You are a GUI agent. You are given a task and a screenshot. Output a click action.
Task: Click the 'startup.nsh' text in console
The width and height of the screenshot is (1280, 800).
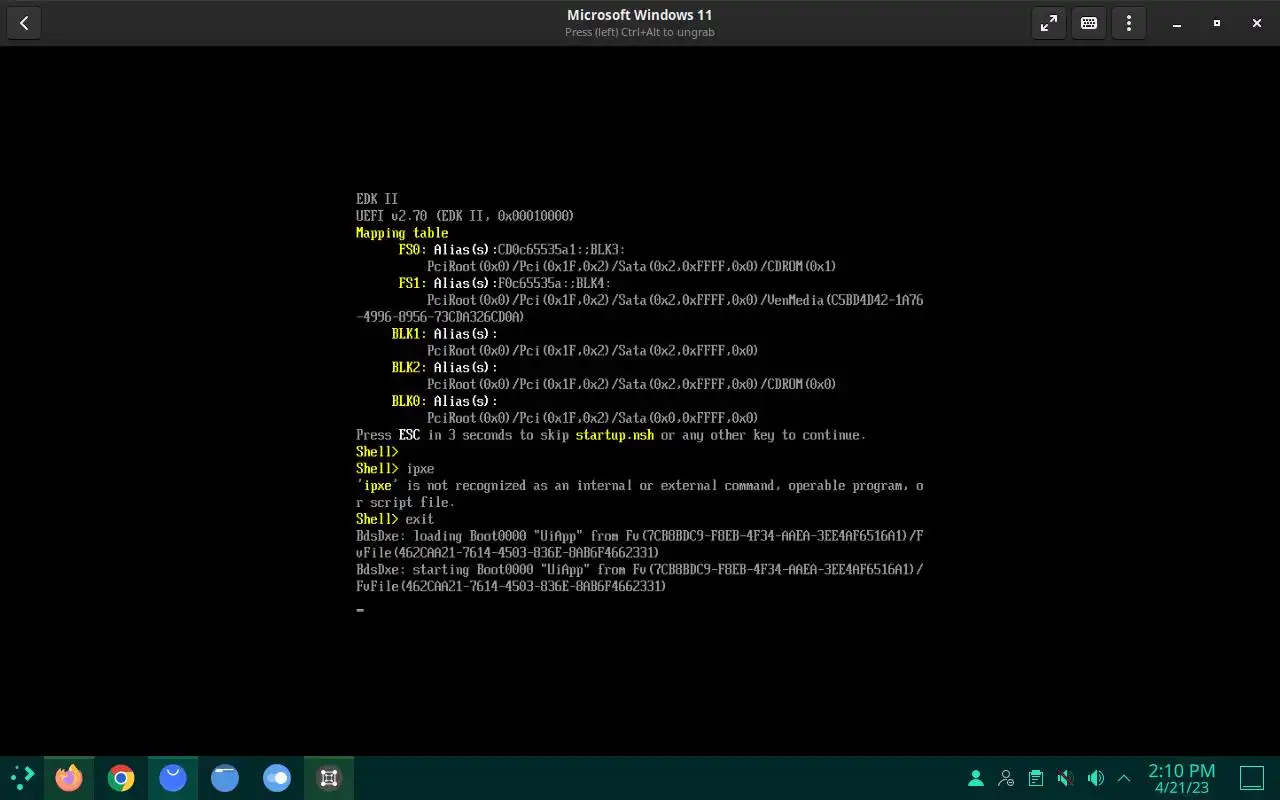[615, 435]
